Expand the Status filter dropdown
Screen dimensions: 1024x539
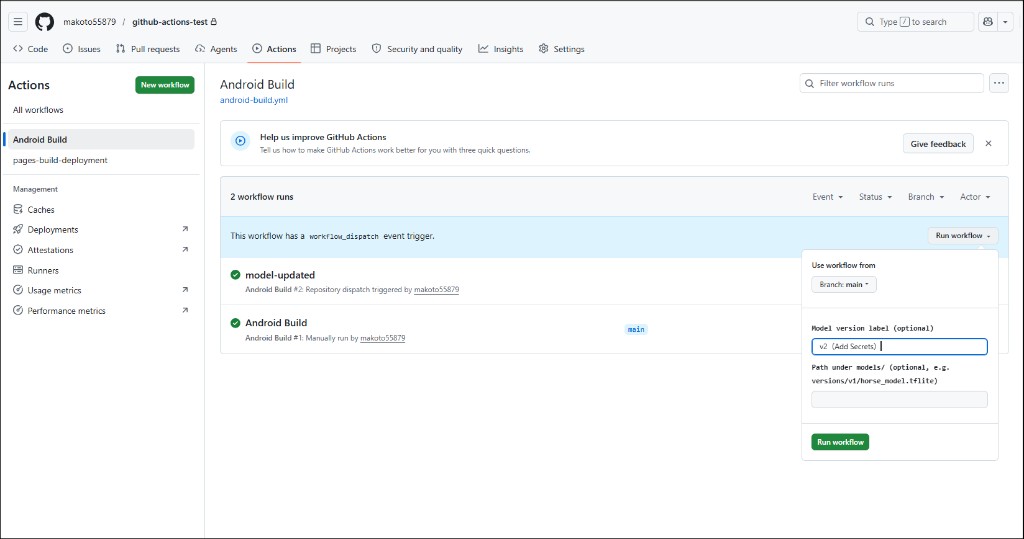[875, 197]
